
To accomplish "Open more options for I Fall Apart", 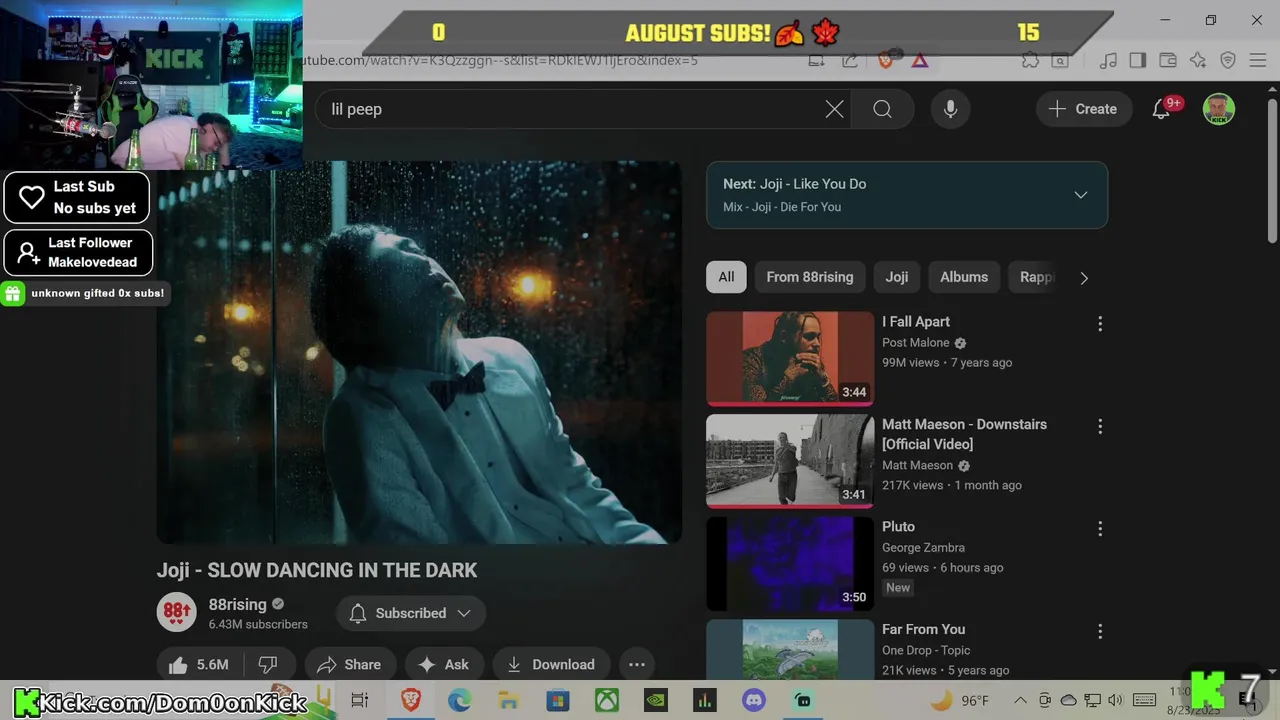I will click(1100, 324).
